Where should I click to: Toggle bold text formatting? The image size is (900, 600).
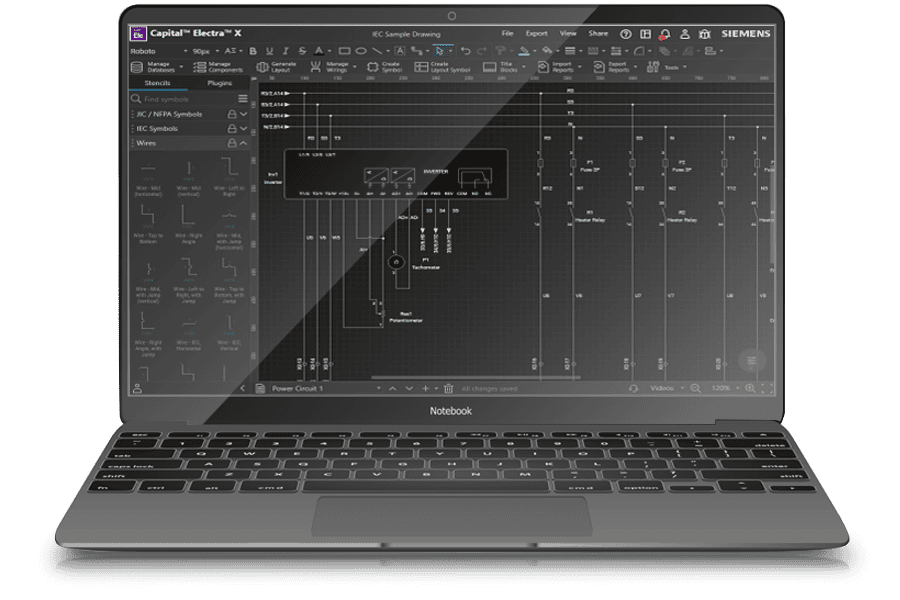253,51
